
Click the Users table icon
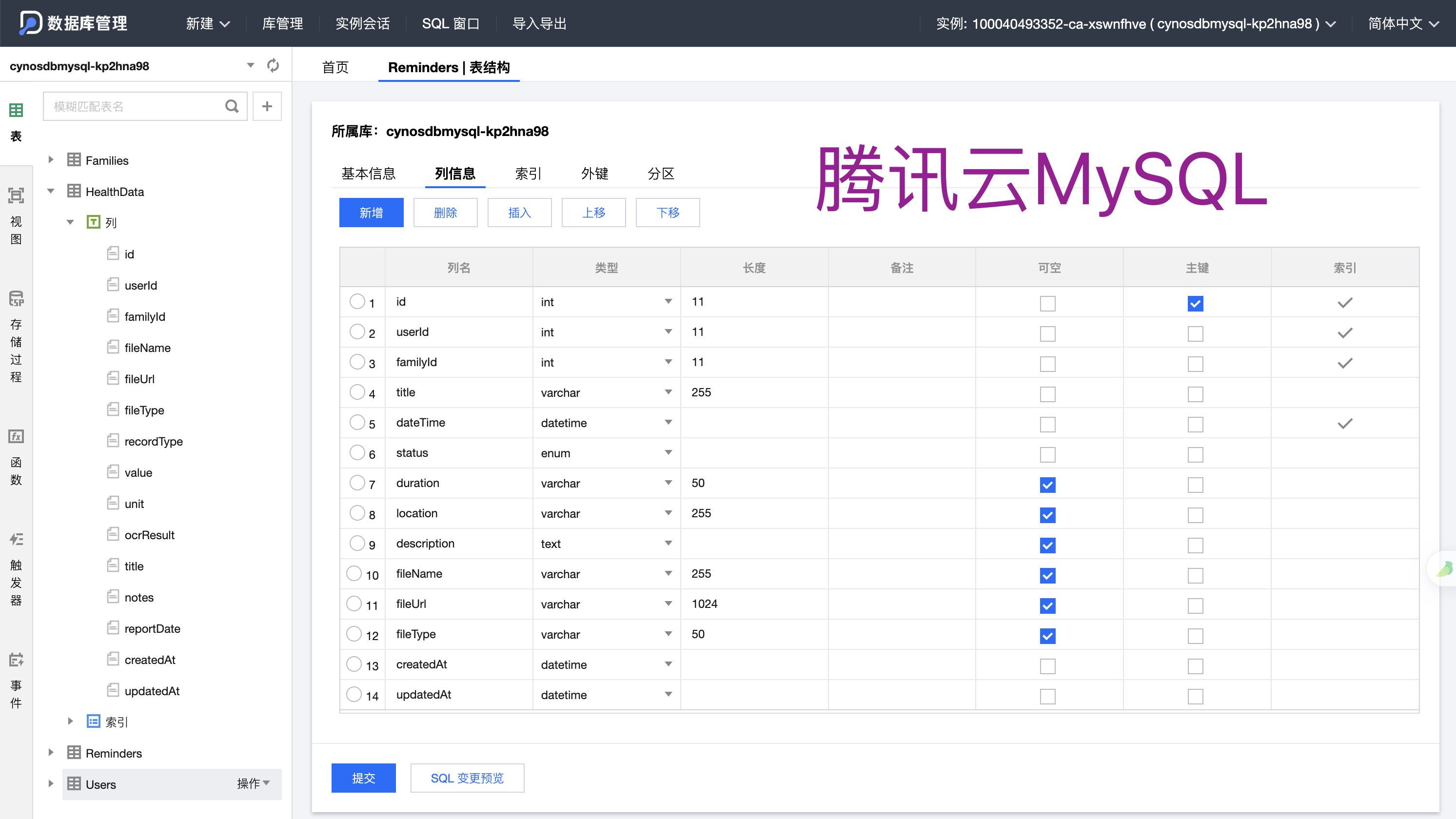tap(74, 784)
